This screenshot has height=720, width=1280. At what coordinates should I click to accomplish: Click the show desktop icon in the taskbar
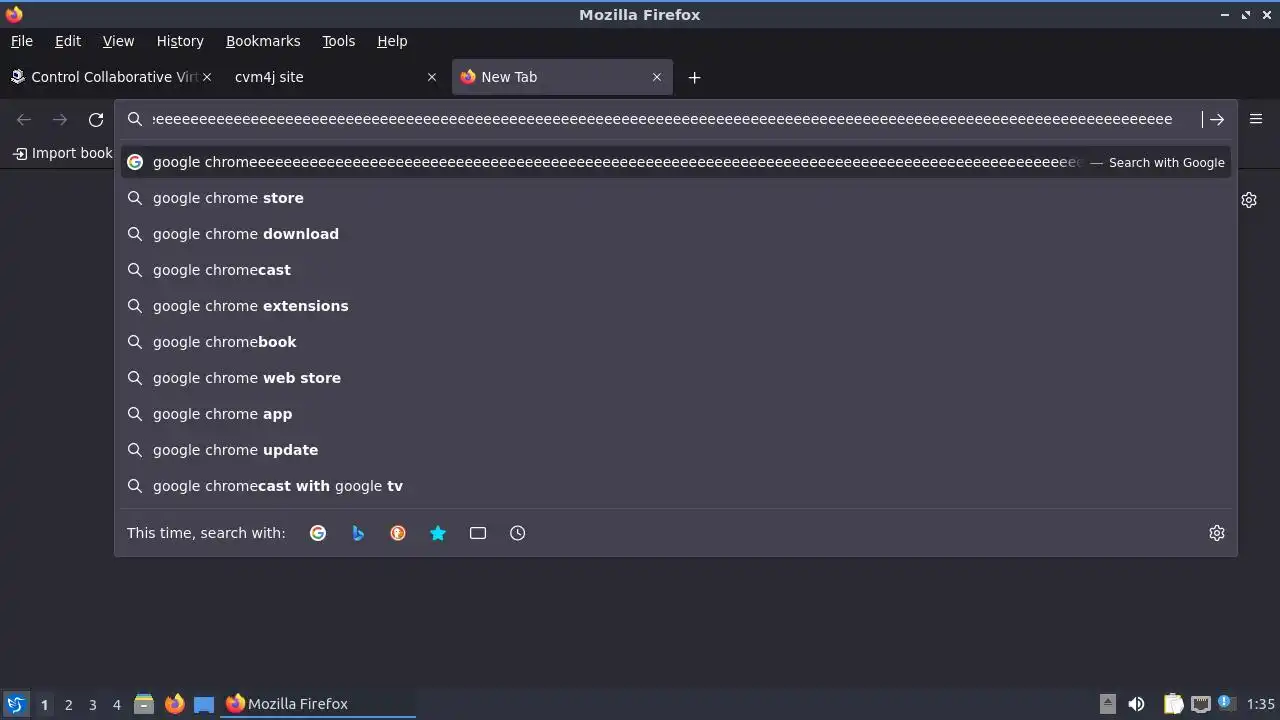click(204, 704)
